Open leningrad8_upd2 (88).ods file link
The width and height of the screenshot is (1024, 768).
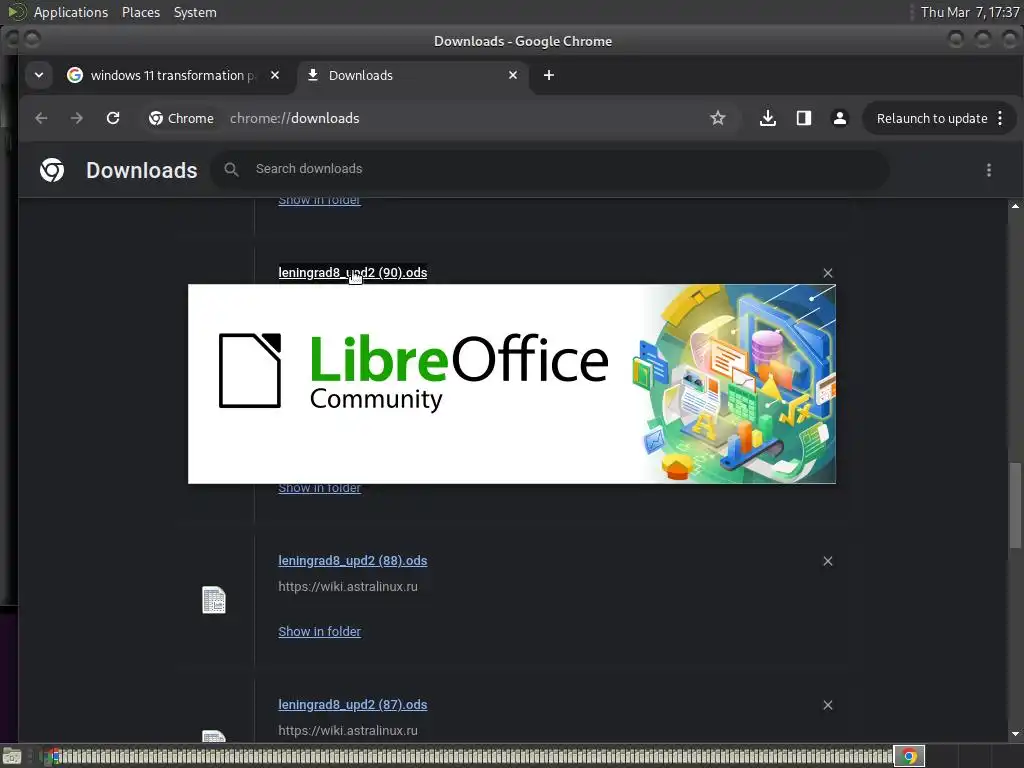[353, 560]
